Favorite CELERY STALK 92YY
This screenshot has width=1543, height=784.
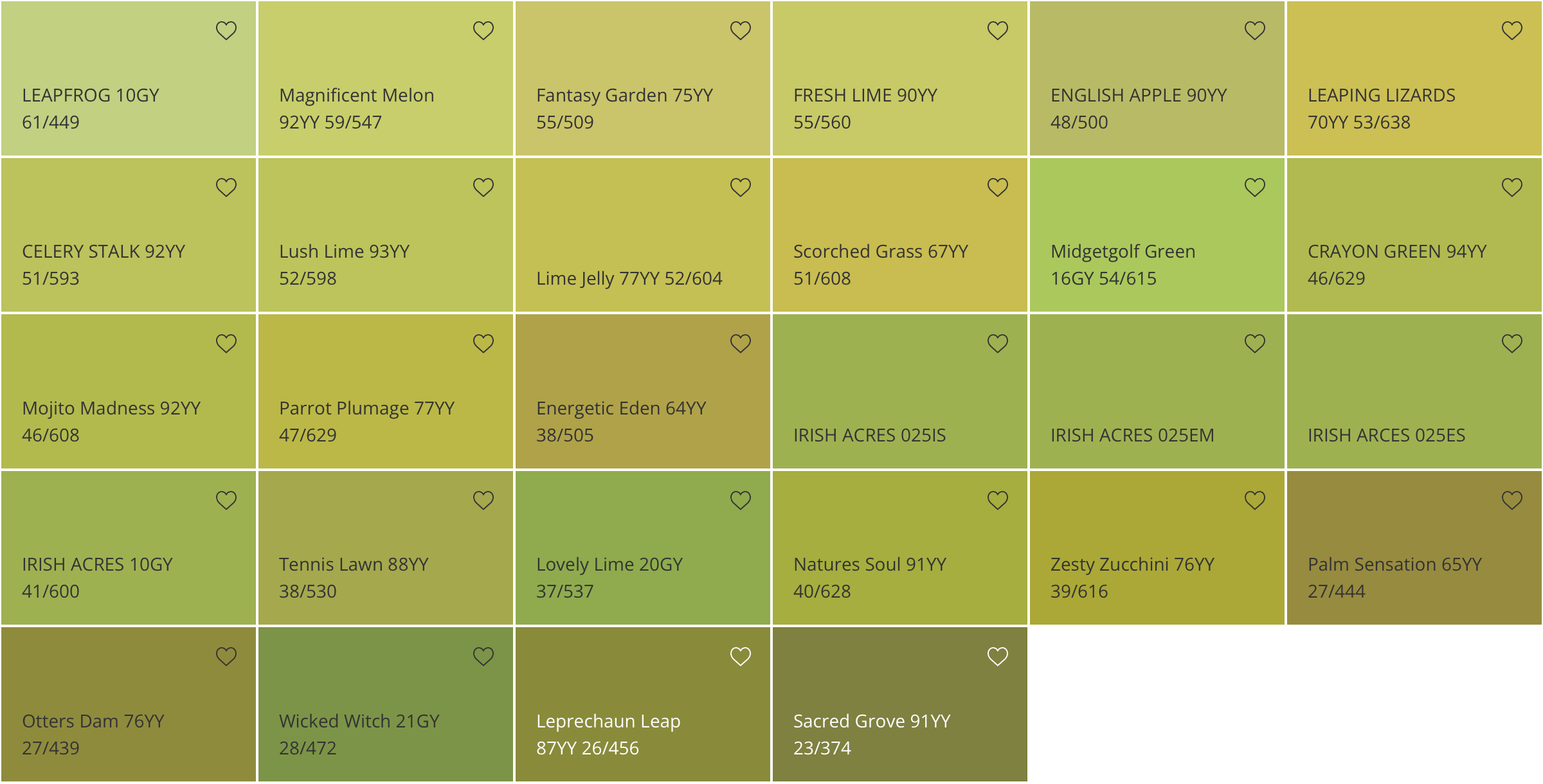(226, 188)
